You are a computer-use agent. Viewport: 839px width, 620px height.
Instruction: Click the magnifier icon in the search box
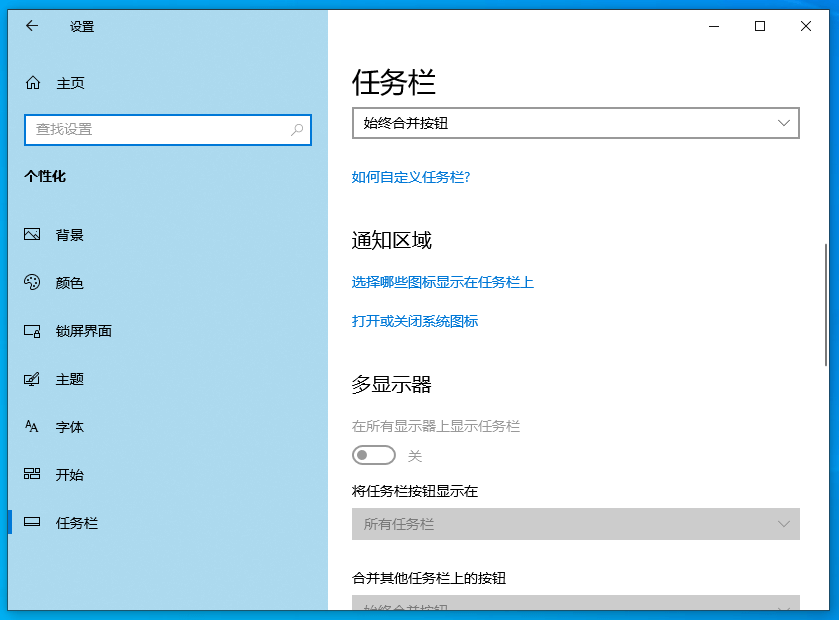click(297, 130)
